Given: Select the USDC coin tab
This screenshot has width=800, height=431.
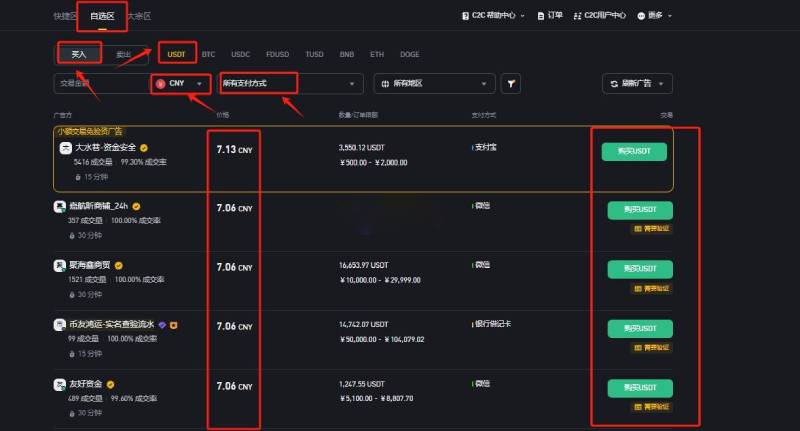Looking at the screenshot, I should coord(240,54).
